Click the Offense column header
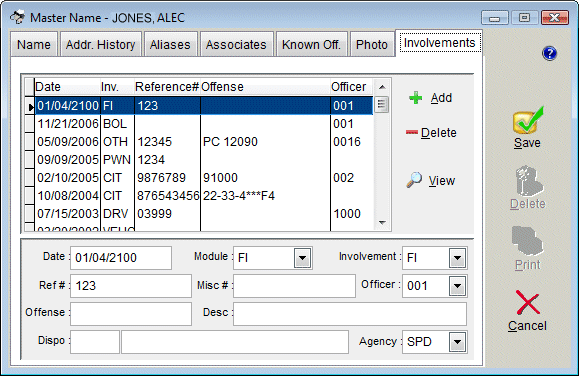The image size is (579, 376). 265,87
